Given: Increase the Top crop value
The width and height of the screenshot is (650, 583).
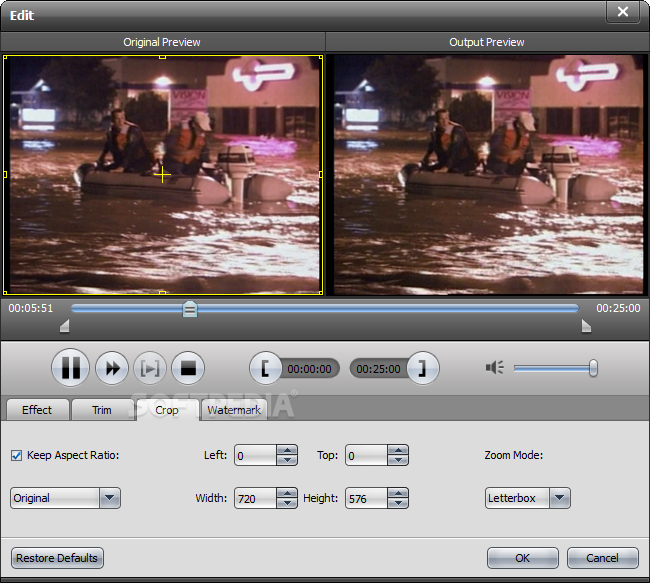Looking at the screenshot, I should [x=398, y=450].
